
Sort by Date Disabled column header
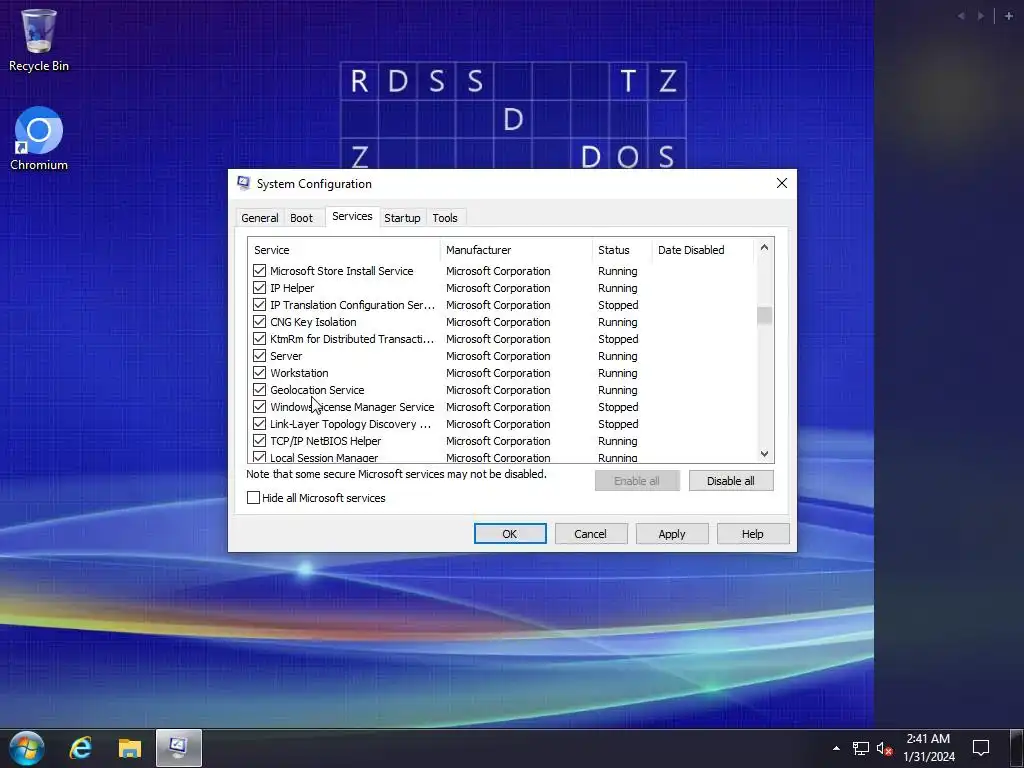point(703,250)
